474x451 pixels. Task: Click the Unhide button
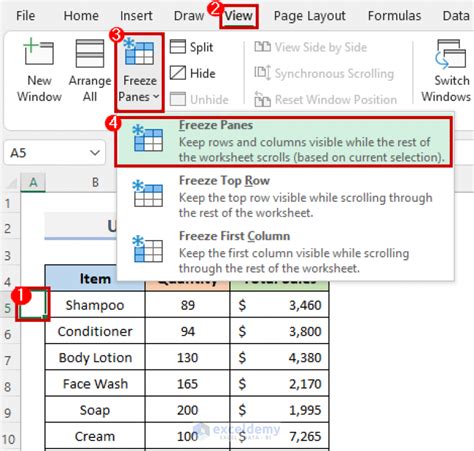click(199, 99)
